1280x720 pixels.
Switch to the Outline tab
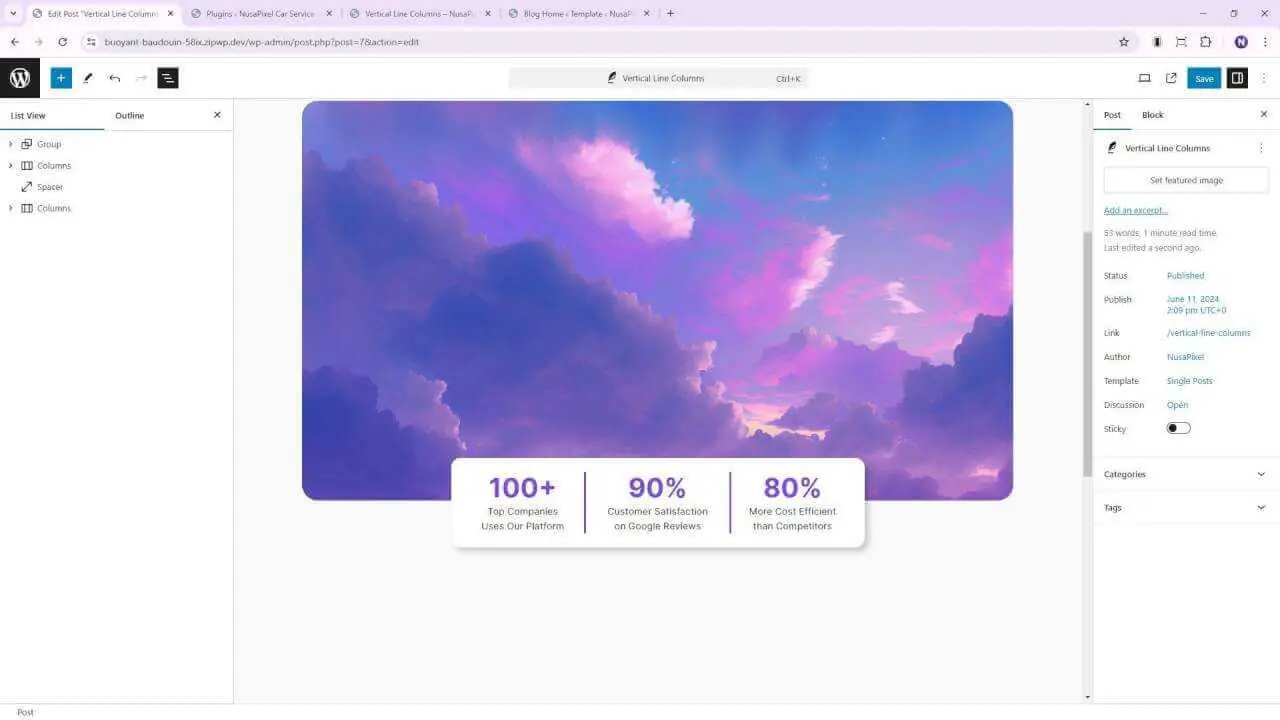pos(129,115)
